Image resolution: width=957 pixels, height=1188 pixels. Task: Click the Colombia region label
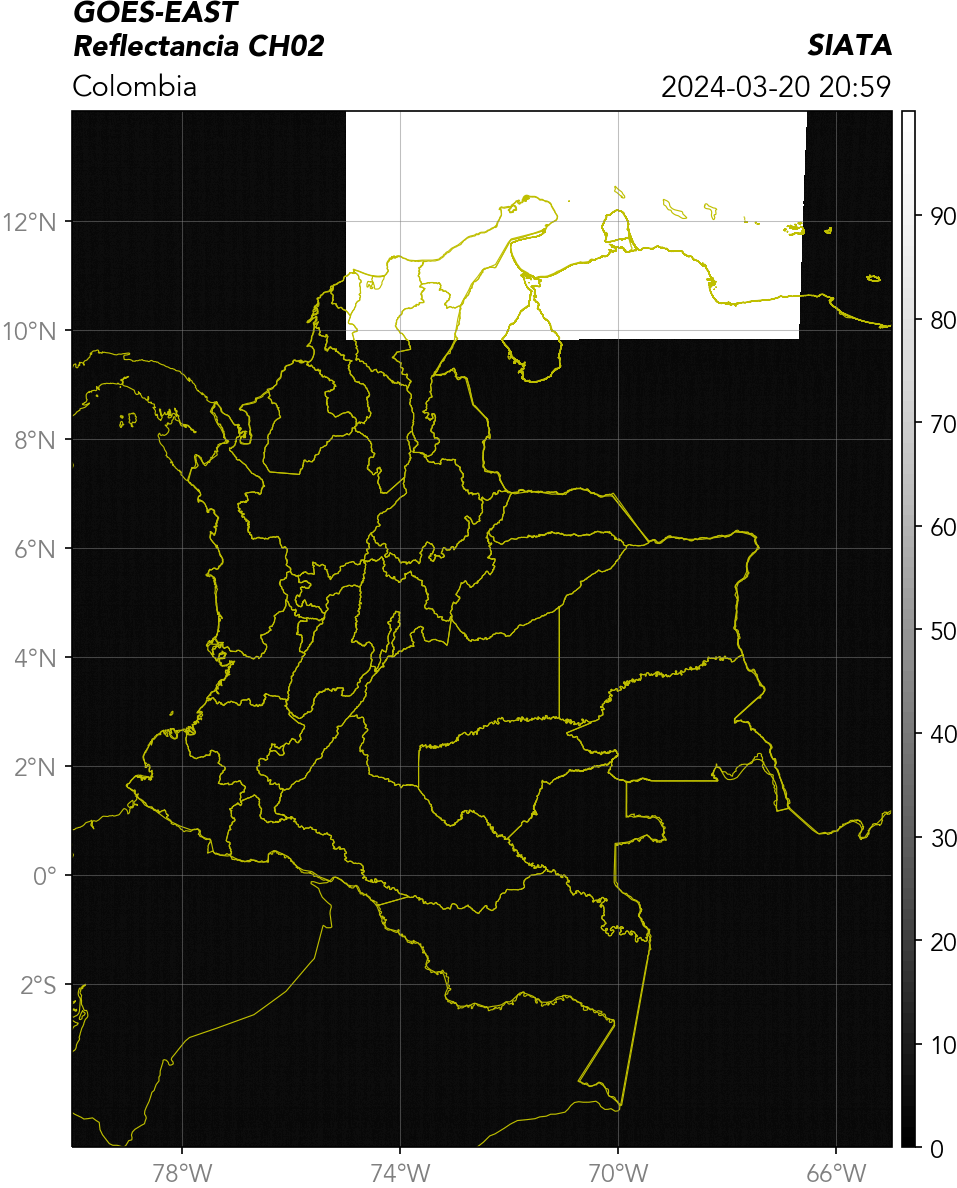(135, 86)
